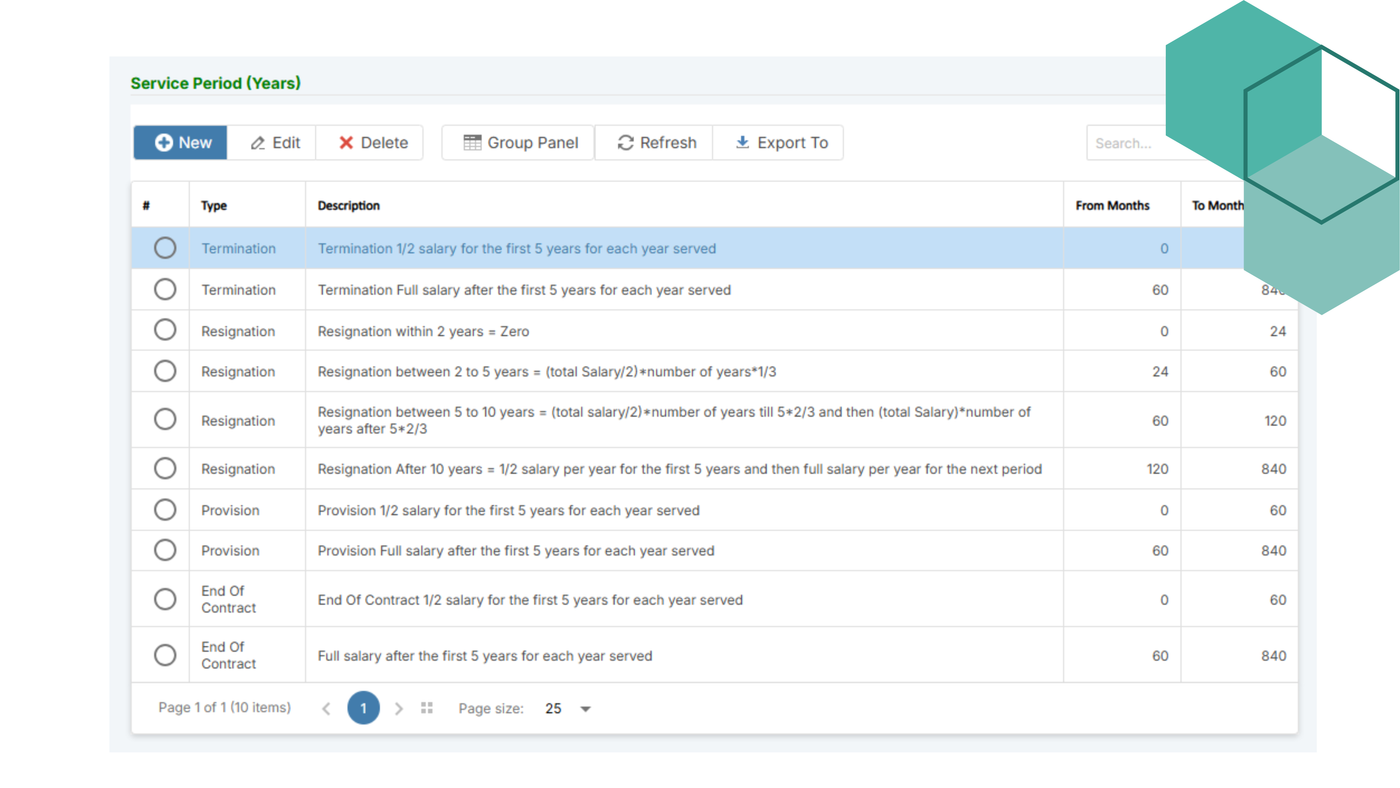Screen dimensions: 1400x788
Task: Click the New record button
Action: 181,143
